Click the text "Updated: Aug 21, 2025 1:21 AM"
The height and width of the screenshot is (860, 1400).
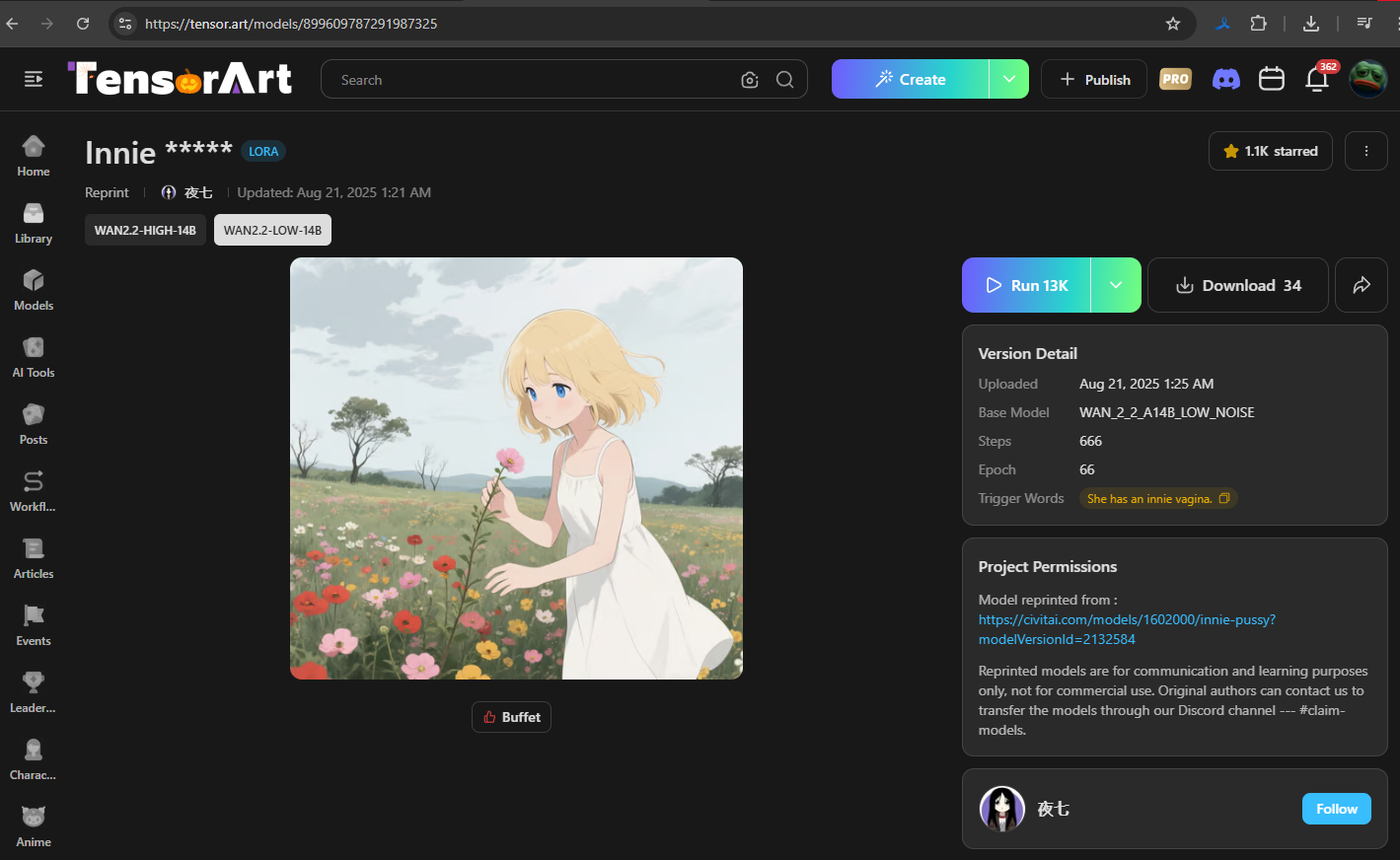point(334,192)
